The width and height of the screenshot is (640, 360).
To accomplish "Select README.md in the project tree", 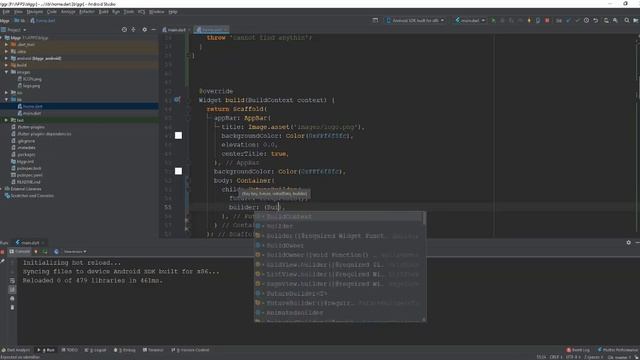I will click(28, 182).
